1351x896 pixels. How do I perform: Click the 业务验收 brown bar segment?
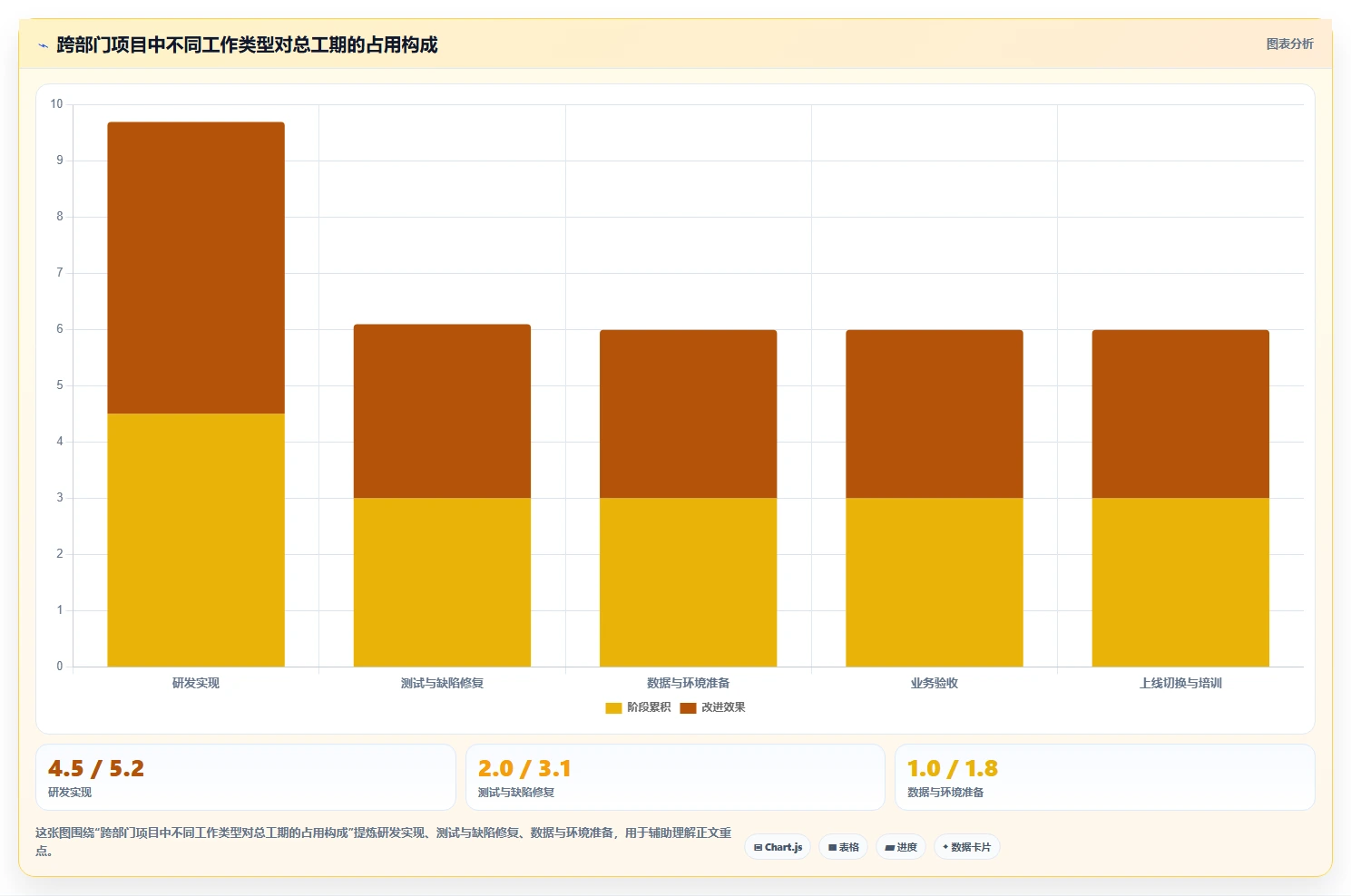935,414
